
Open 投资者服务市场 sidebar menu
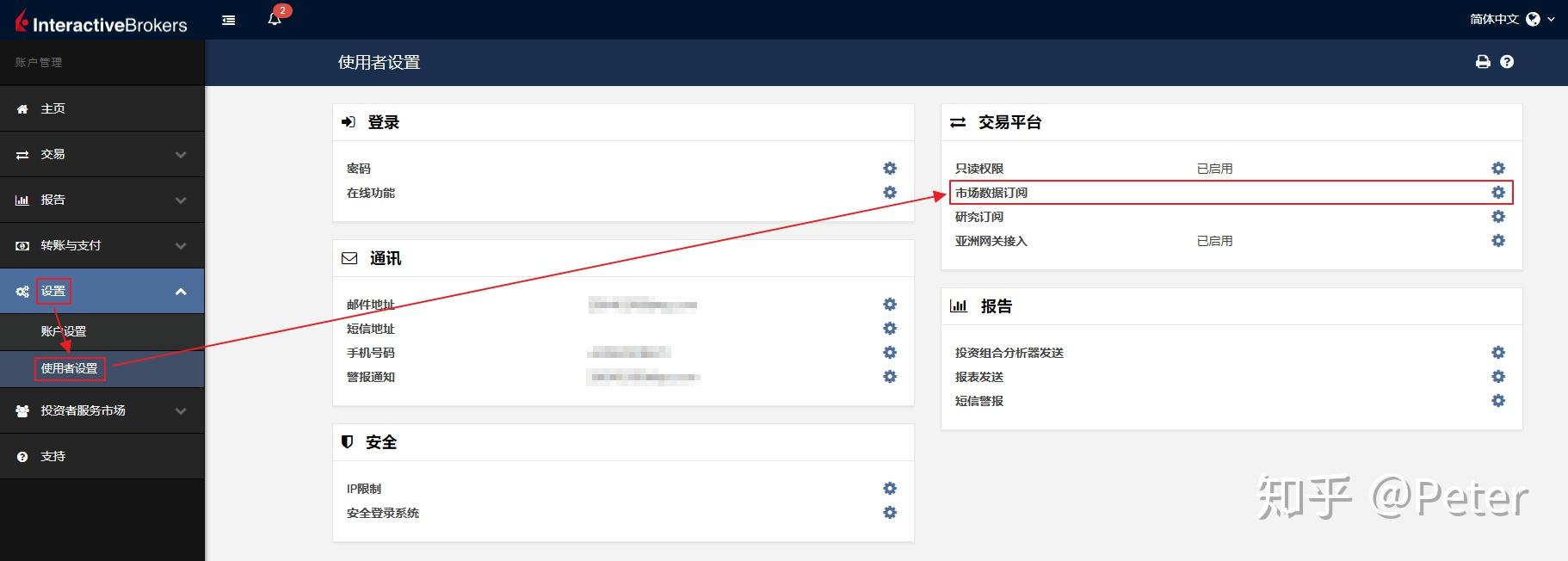[102, 410]
